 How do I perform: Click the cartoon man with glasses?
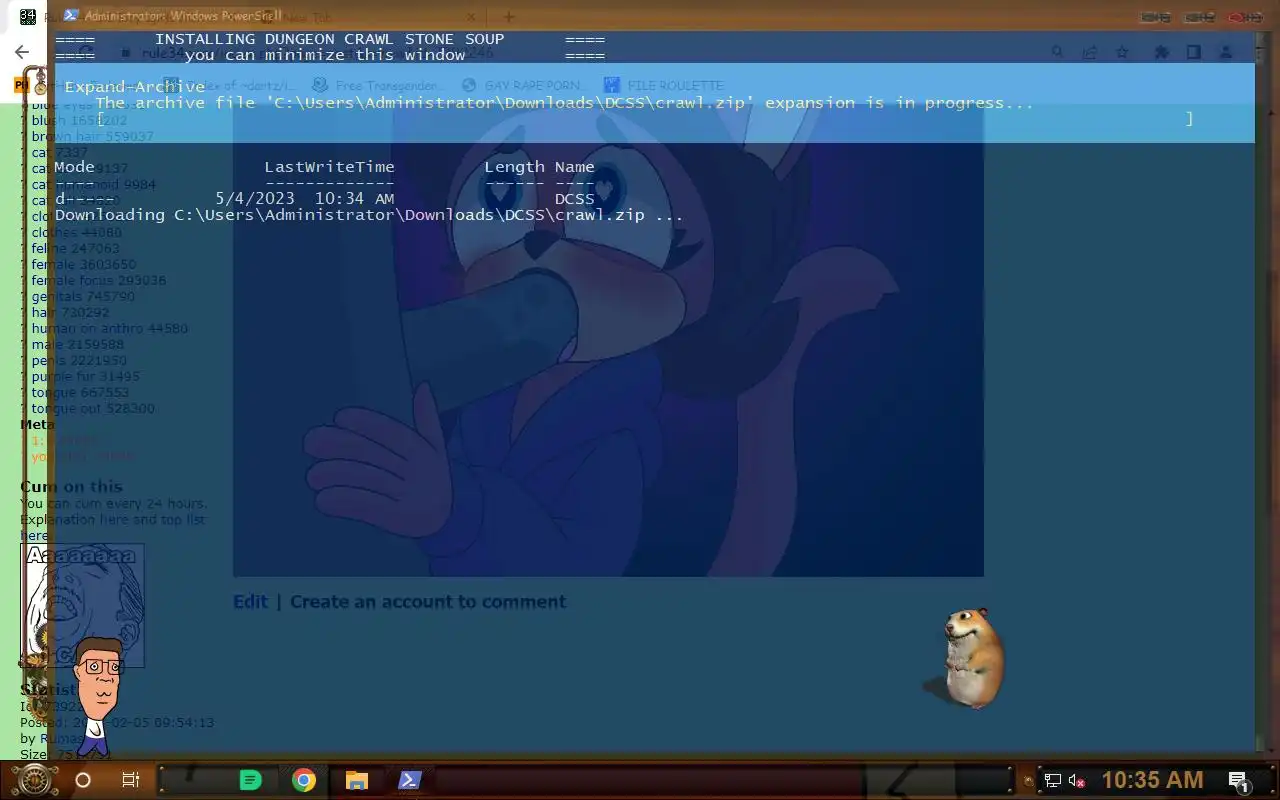point(97,698)
